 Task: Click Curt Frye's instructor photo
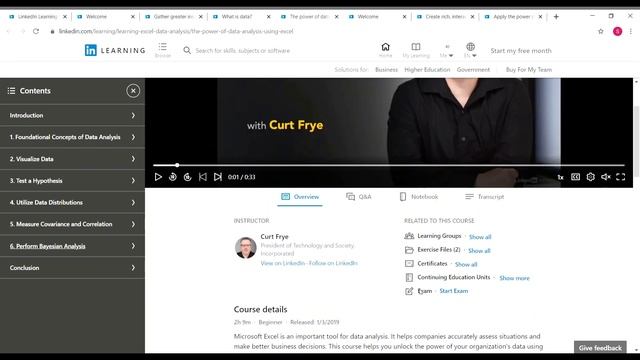pos(246,248)
